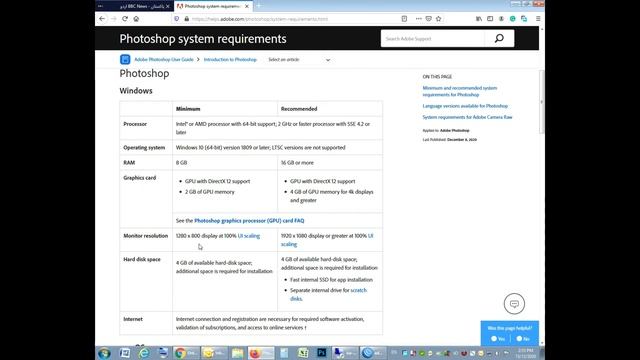Open the browser home page icon

(136, 19)
